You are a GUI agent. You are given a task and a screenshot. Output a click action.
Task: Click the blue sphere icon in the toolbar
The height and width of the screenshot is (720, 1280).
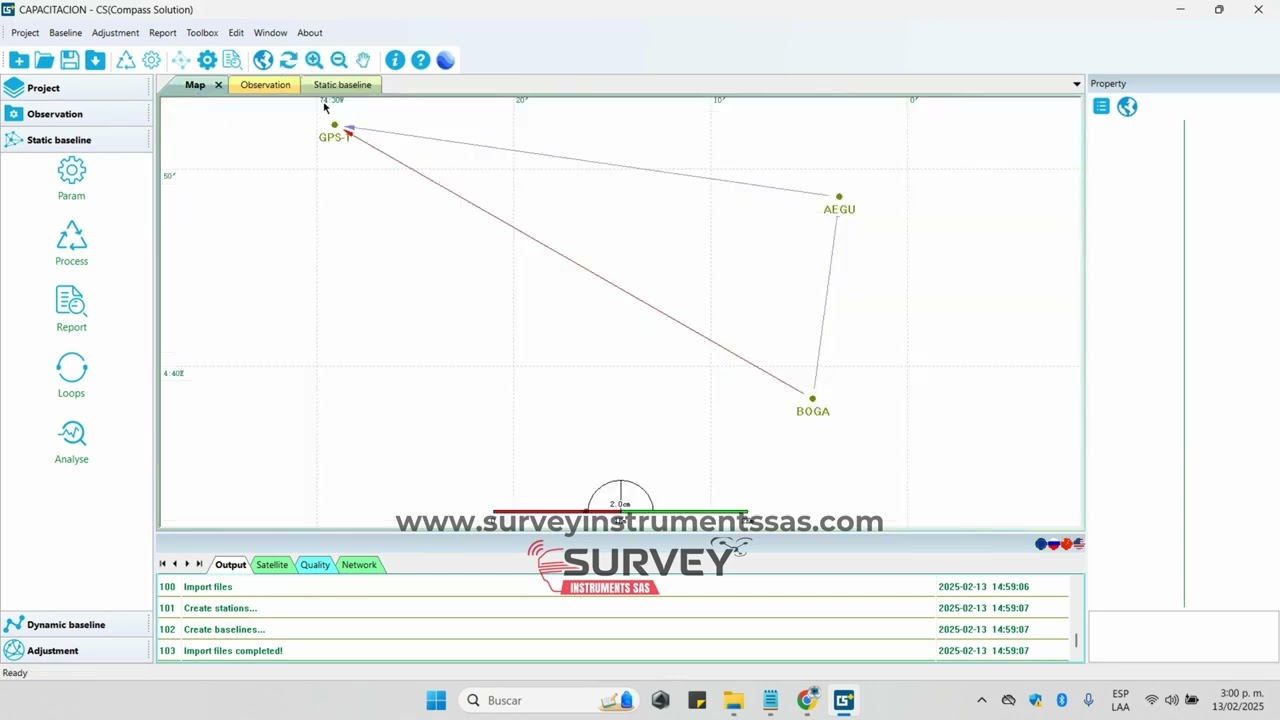(x=446, y=60)
